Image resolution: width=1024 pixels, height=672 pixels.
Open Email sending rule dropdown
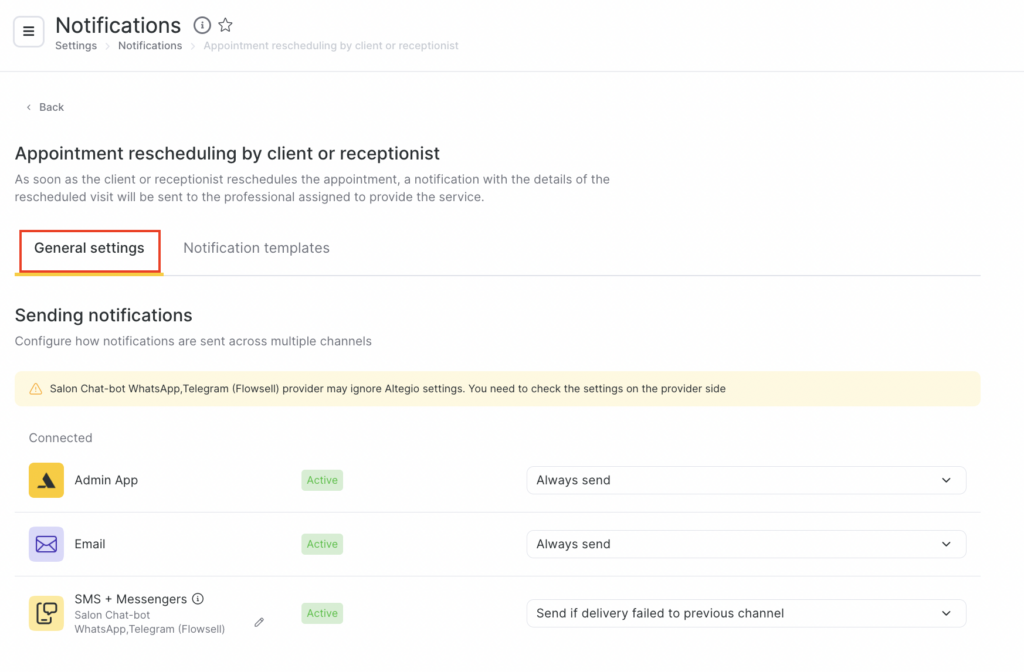point(745,544)
